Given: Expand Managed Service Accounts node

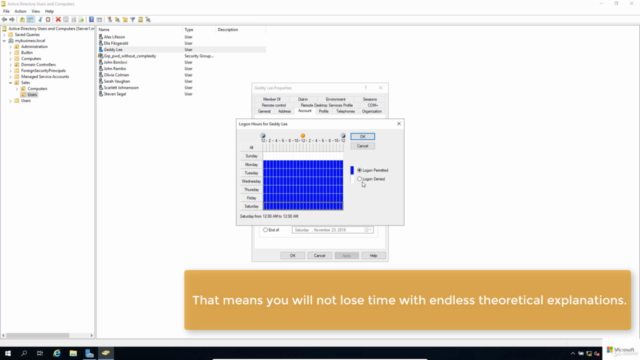Looking at the screenshot, I should tap(11, 77).
